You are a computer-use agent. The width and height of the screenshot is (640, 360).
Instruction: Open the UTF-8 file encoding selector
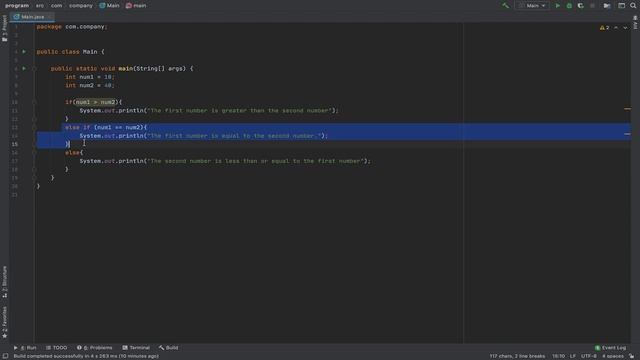pyautogui.click(x=589, y=356)
